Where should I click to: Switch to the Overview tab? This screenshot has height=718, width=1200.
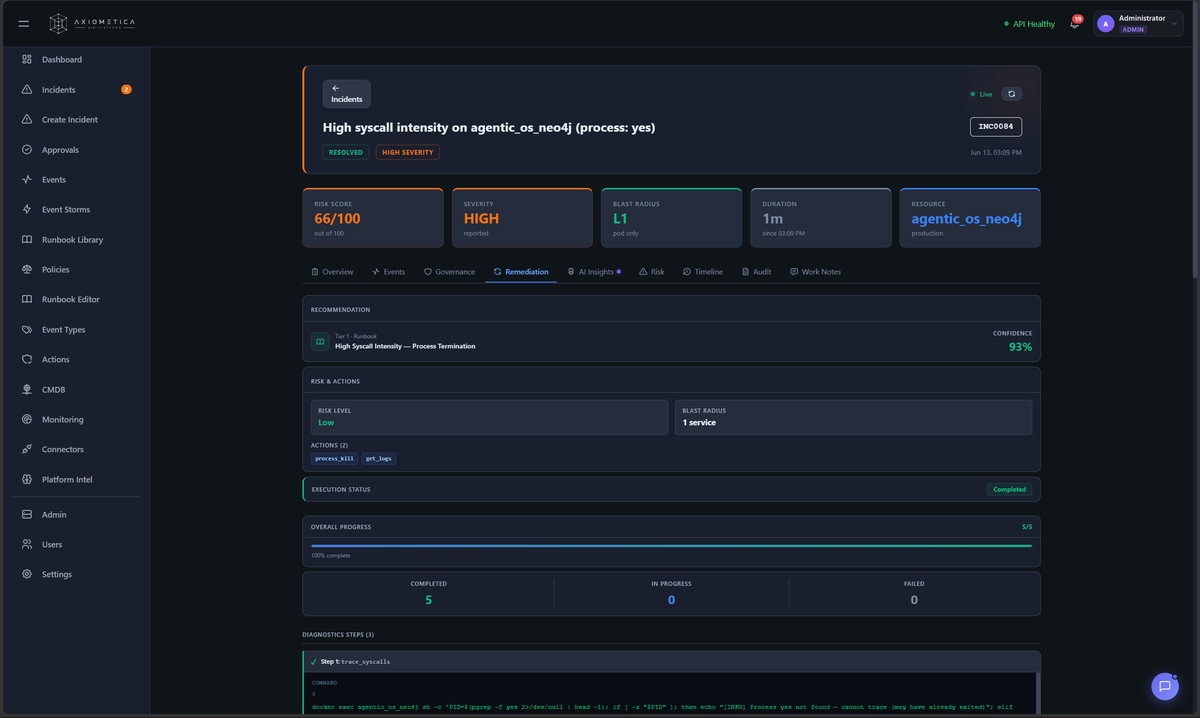[x=332, y=272]
